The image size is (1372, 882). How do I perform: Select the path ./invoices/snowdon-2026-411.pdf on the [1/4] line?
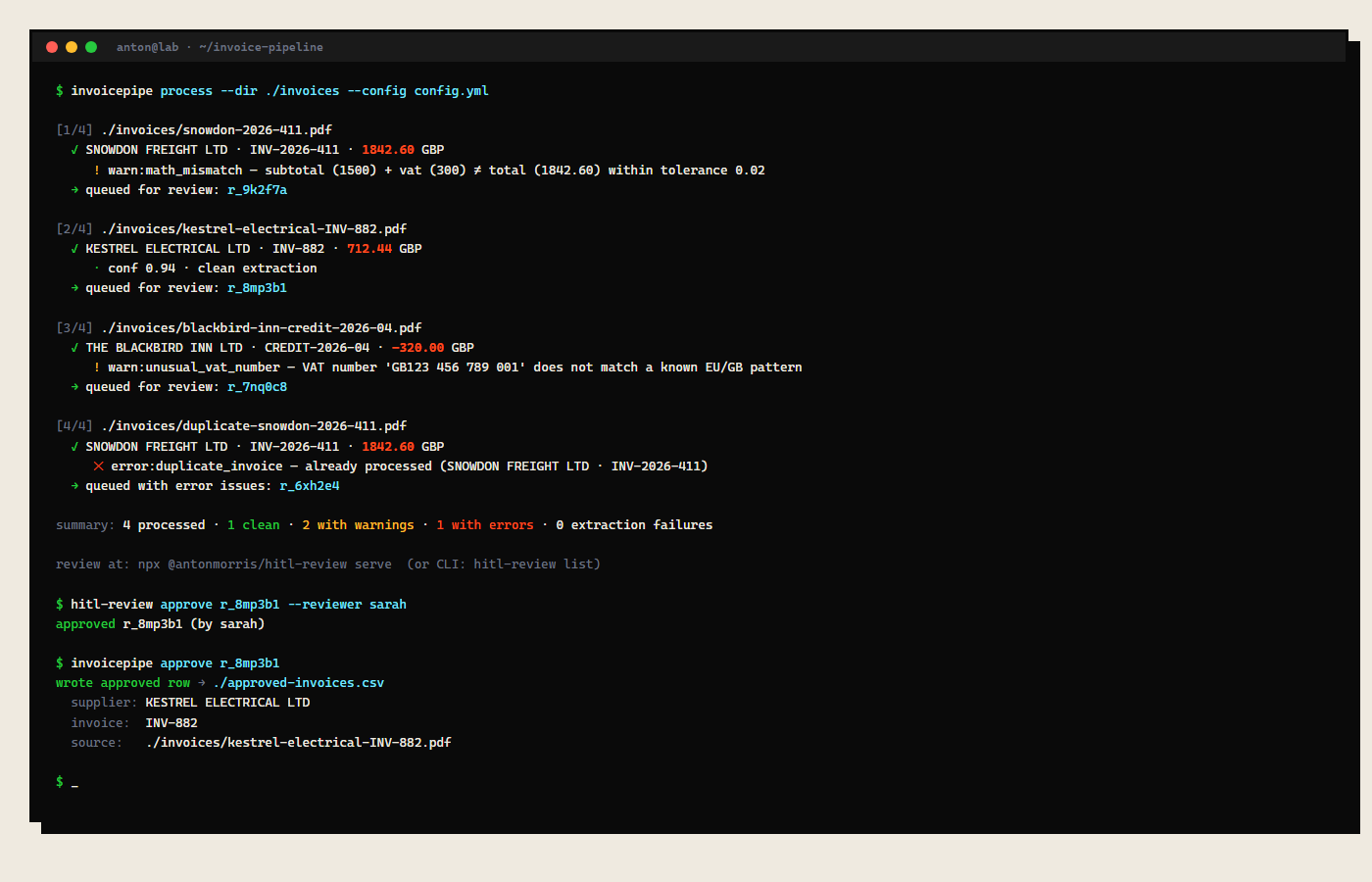(x=217, y=129)
